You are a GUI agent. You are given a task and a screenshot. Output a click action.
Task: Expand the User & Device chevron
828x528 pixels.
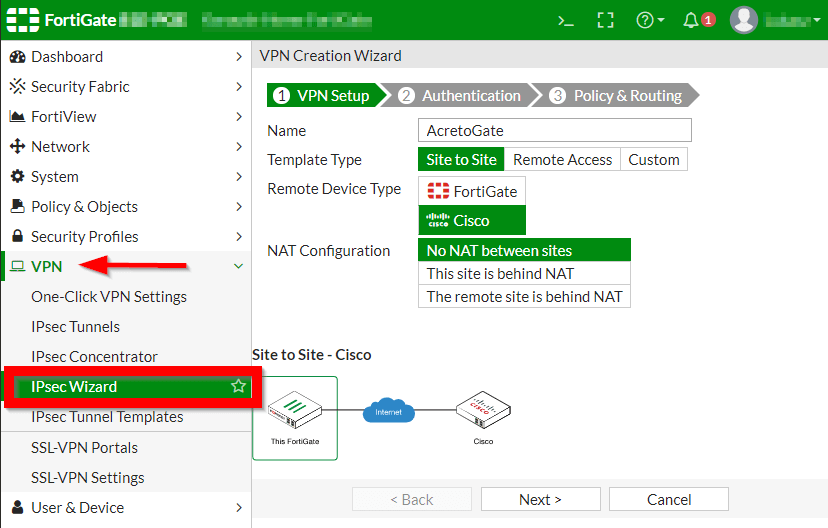pyautogui.click(x=239, y=507)
